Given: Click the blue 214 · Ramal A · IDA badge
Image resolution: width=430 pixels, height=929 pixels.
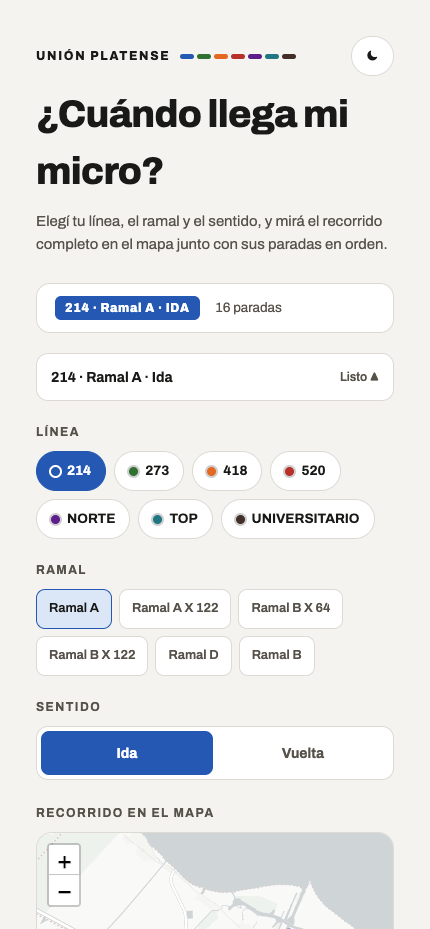Looking at the screenshot, I should click(x=127, y=308).
